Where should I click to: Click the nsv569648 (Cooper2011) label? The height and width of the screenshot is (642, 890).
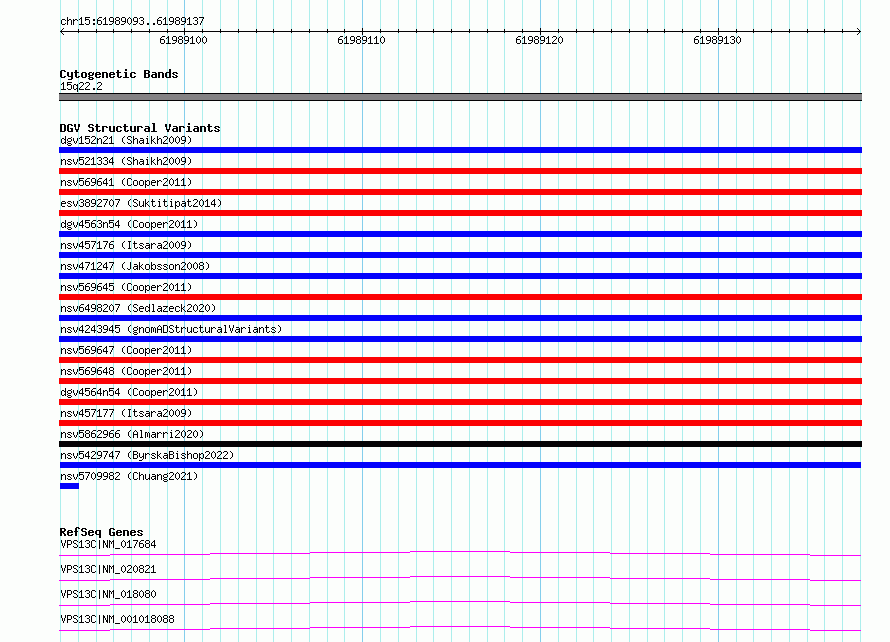click(126, 371)
